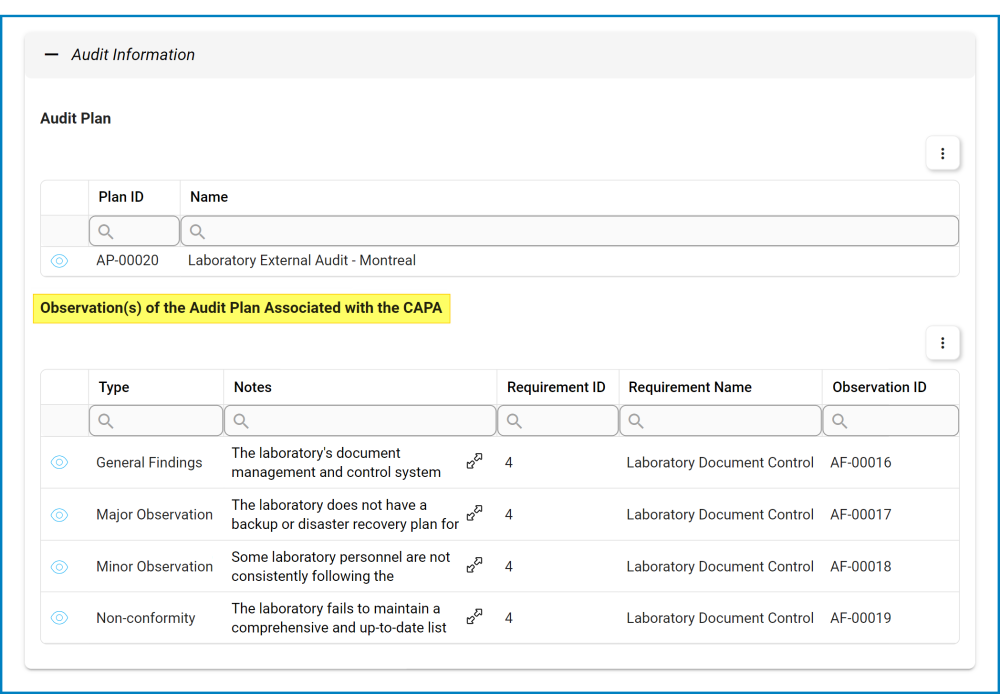Click the Observation ID filter field
Viewport: 1000px width, 694px height.
[x=890, y=420]
